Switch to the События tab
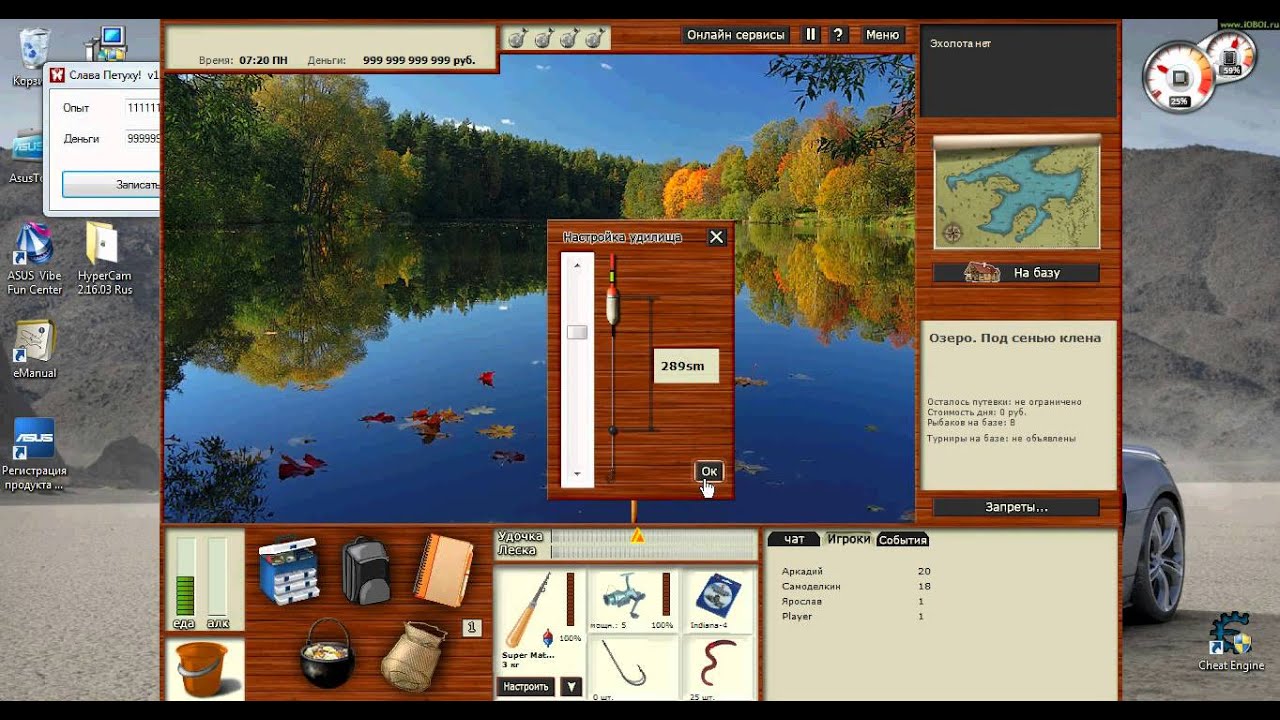The height and width of the screenshot is (720, 1280). 903,540
